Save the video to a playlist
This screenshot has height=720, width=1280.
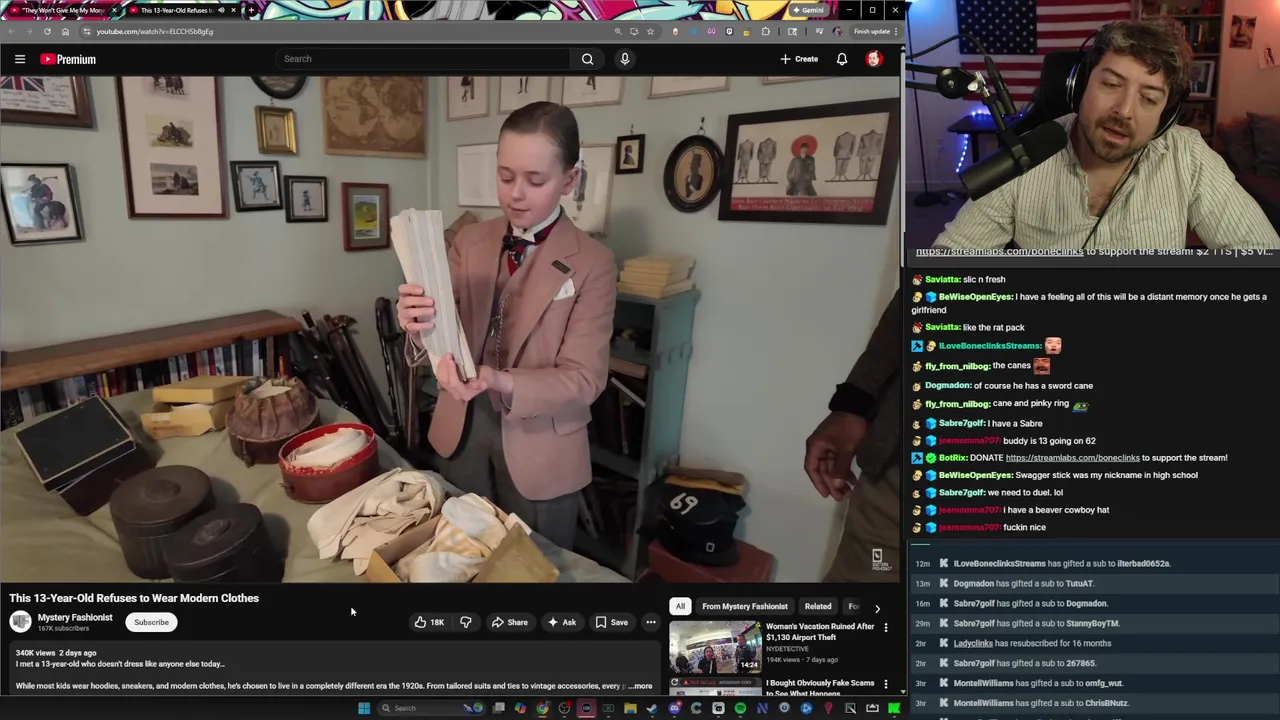(612, 622)
